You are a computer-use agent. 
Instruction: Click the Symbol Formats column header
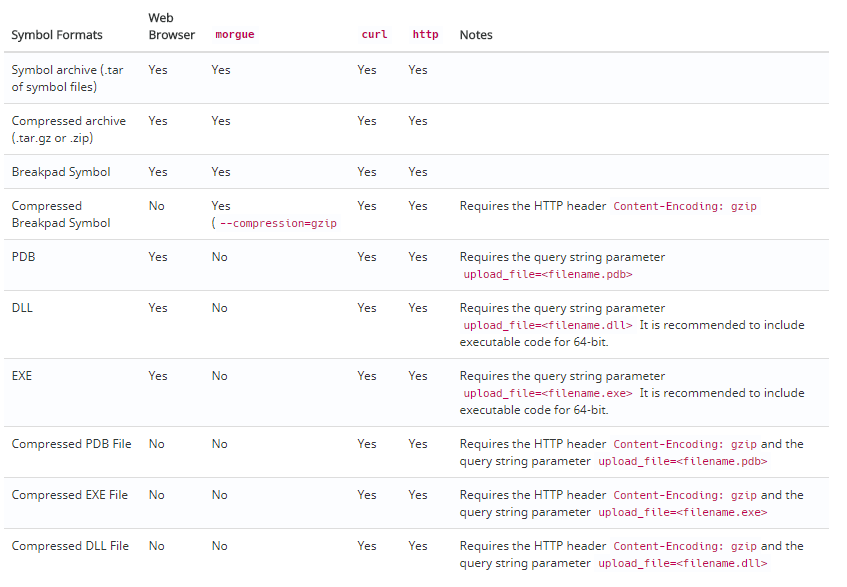click(57, 35)
